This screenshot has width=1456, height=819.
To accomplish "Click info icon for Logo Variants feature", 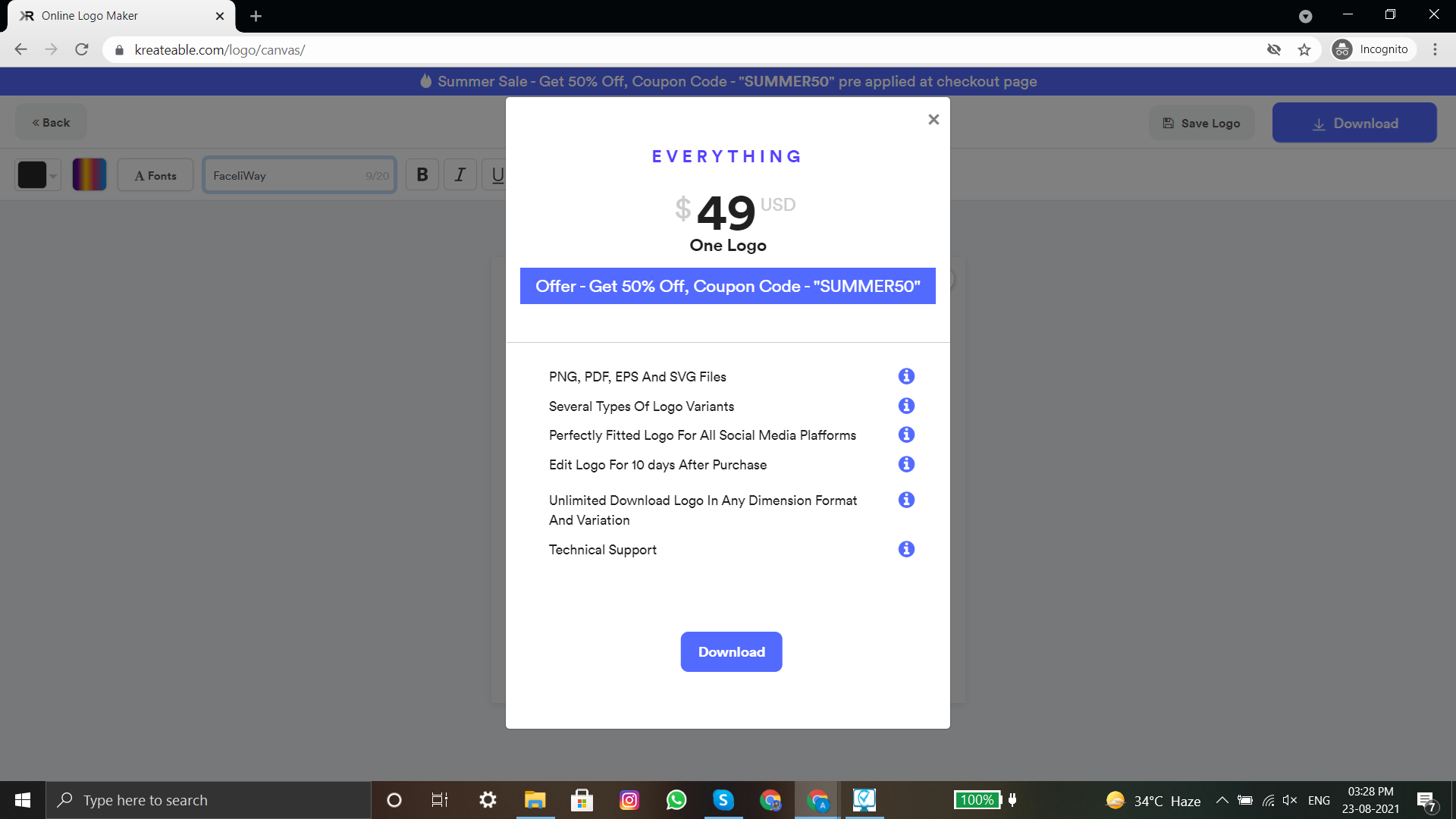I will coord(906,406).
